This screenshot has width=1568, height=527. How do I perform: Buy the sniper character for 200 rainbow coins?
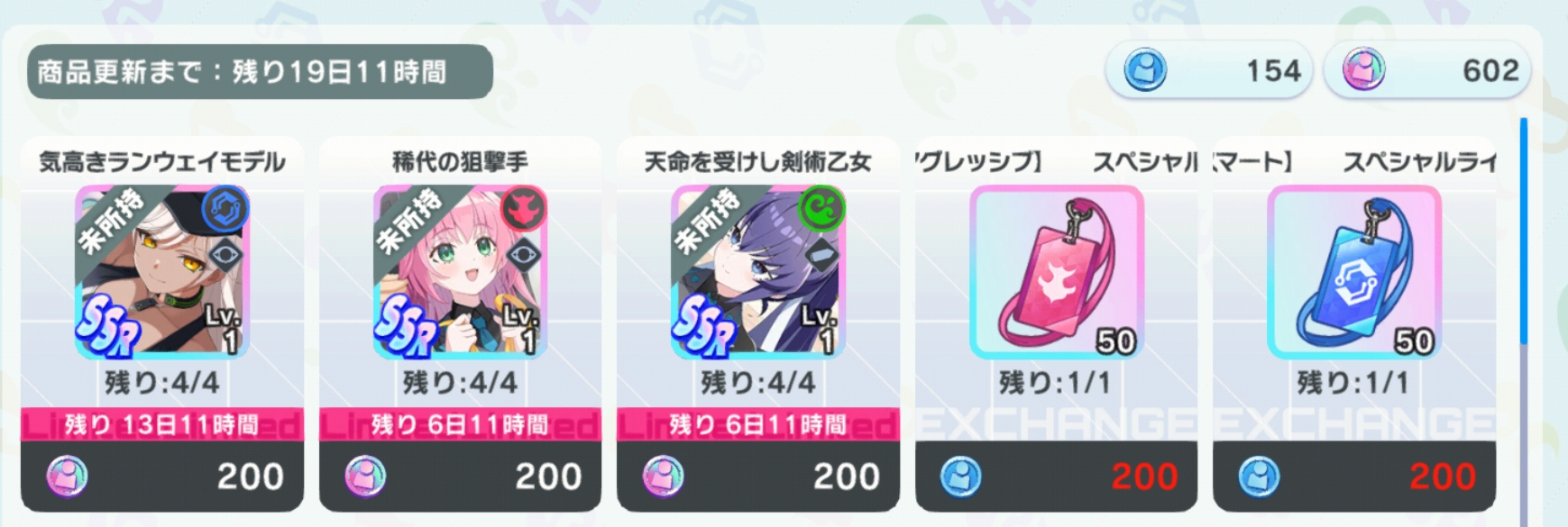coord(460,476)
